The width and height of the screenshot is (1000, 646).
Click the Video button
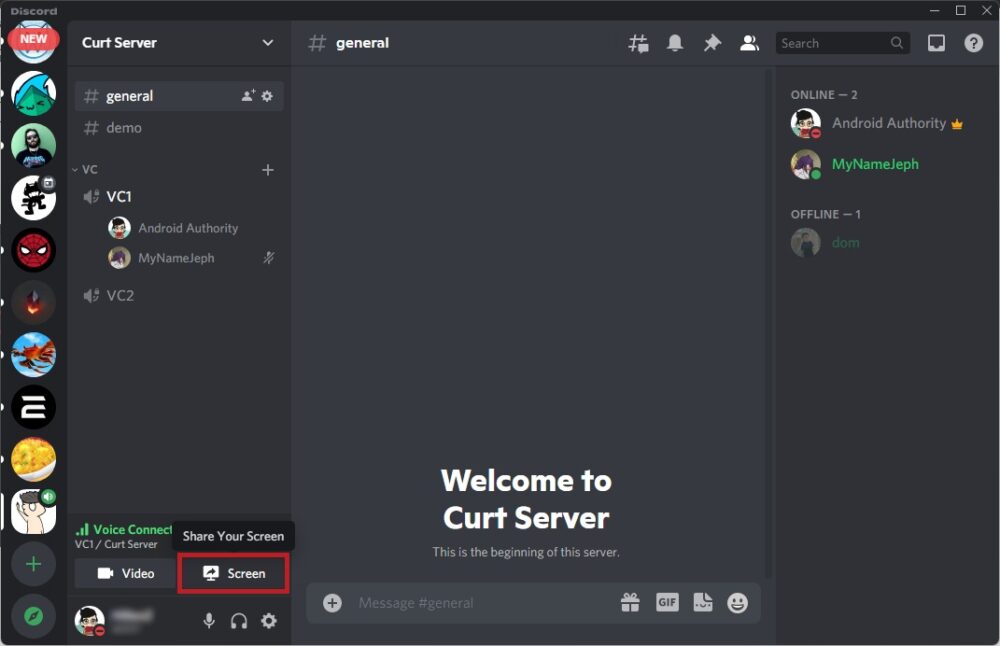click(x=125, y=573)
